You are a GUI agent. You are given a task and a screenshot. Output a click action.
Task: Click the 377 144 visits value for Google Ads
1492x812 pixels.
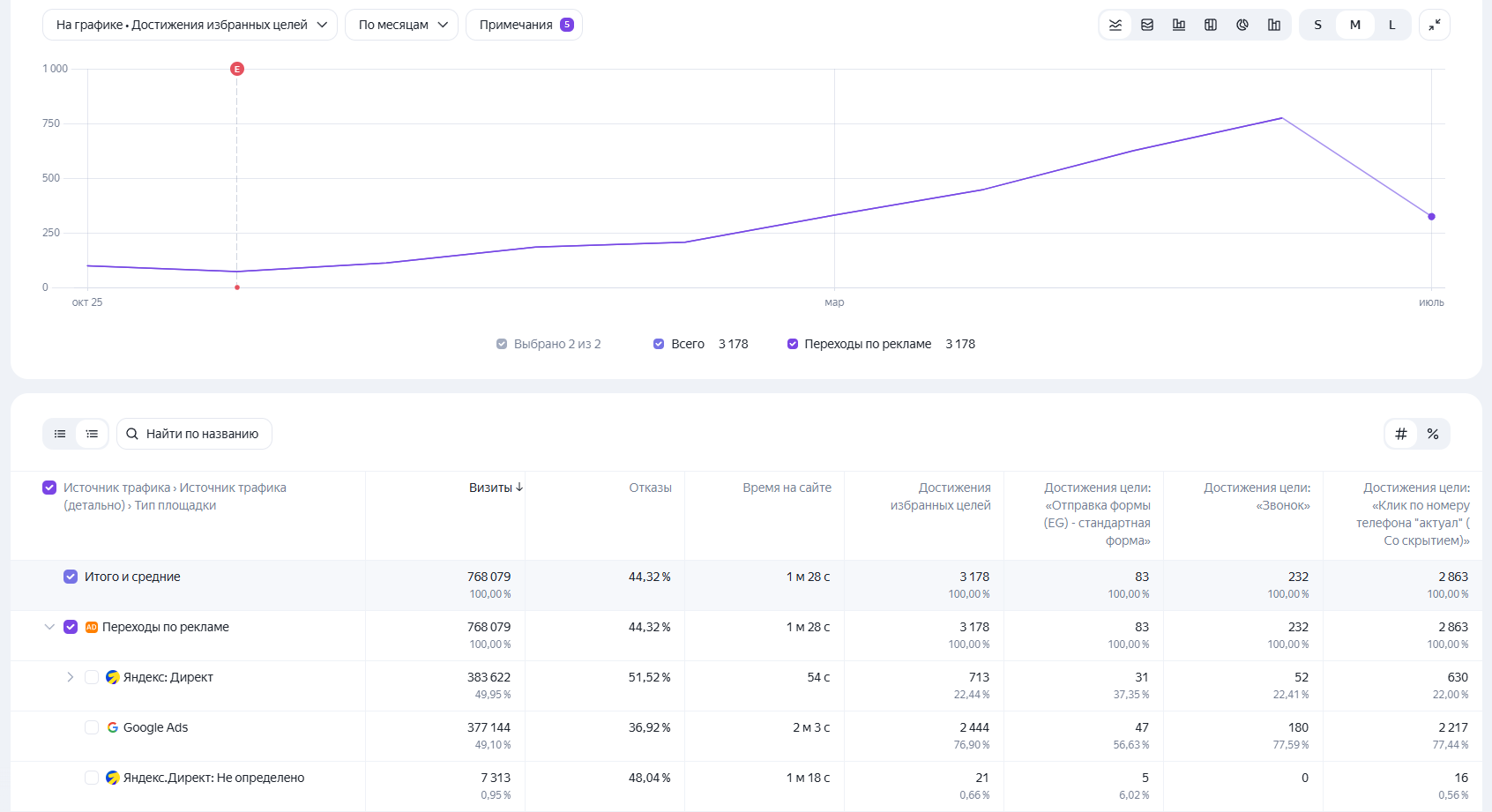point(489,727)
